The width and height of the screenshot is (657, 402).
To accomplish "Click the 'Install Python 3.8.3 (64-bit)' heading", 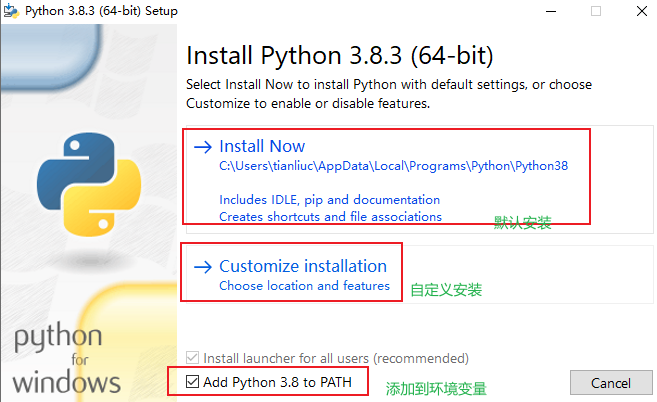I will [x=340, y=56].
